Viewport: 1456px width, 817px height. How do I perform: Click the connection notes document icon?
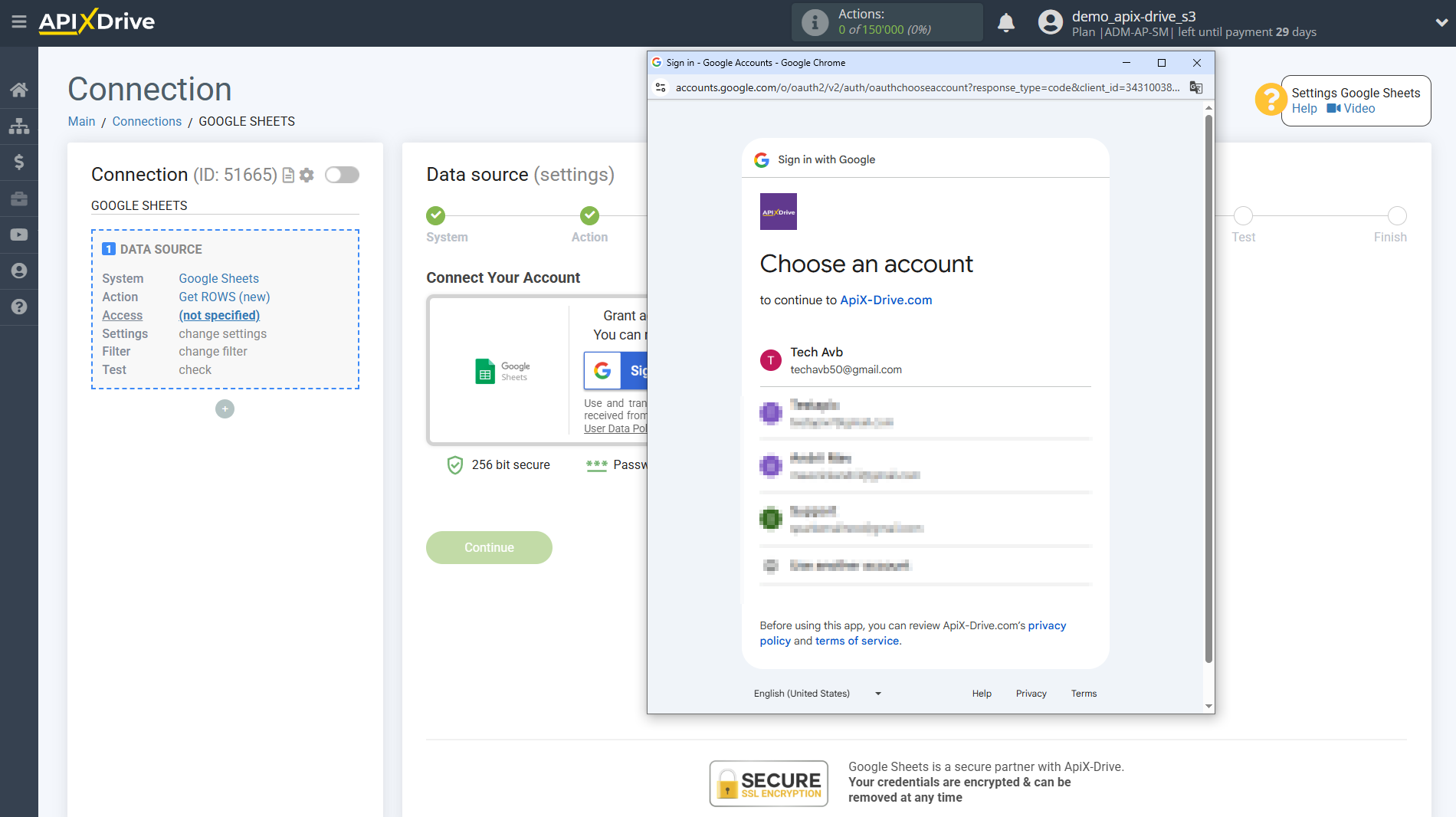tap(288, 176)
